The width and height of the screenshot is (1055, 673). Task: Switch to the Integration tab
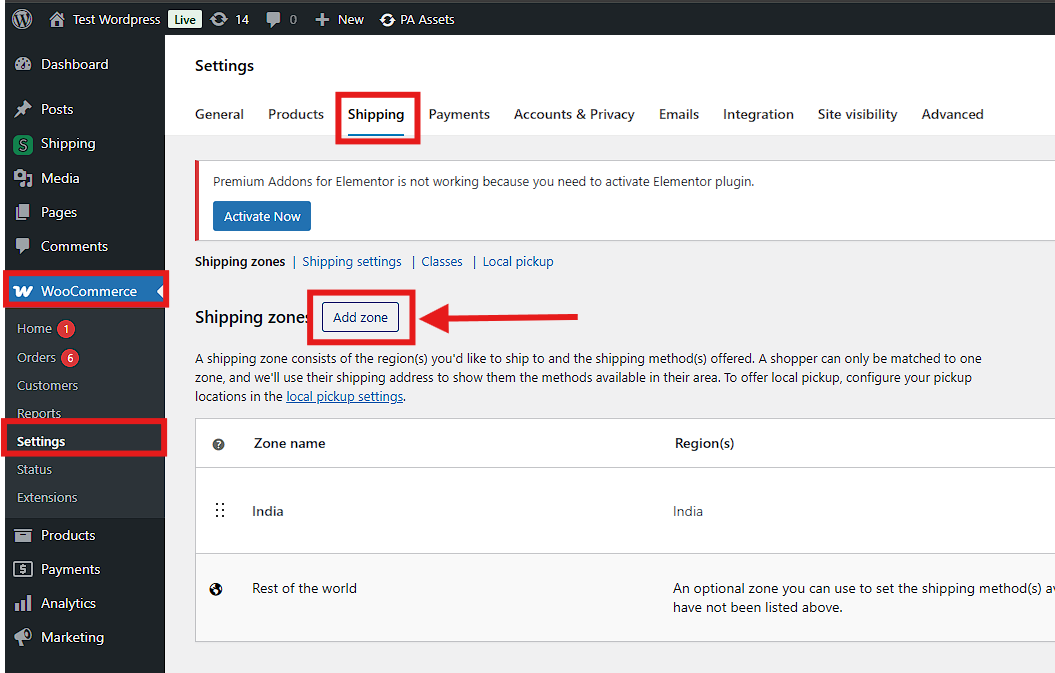click(x=758, y=114)
